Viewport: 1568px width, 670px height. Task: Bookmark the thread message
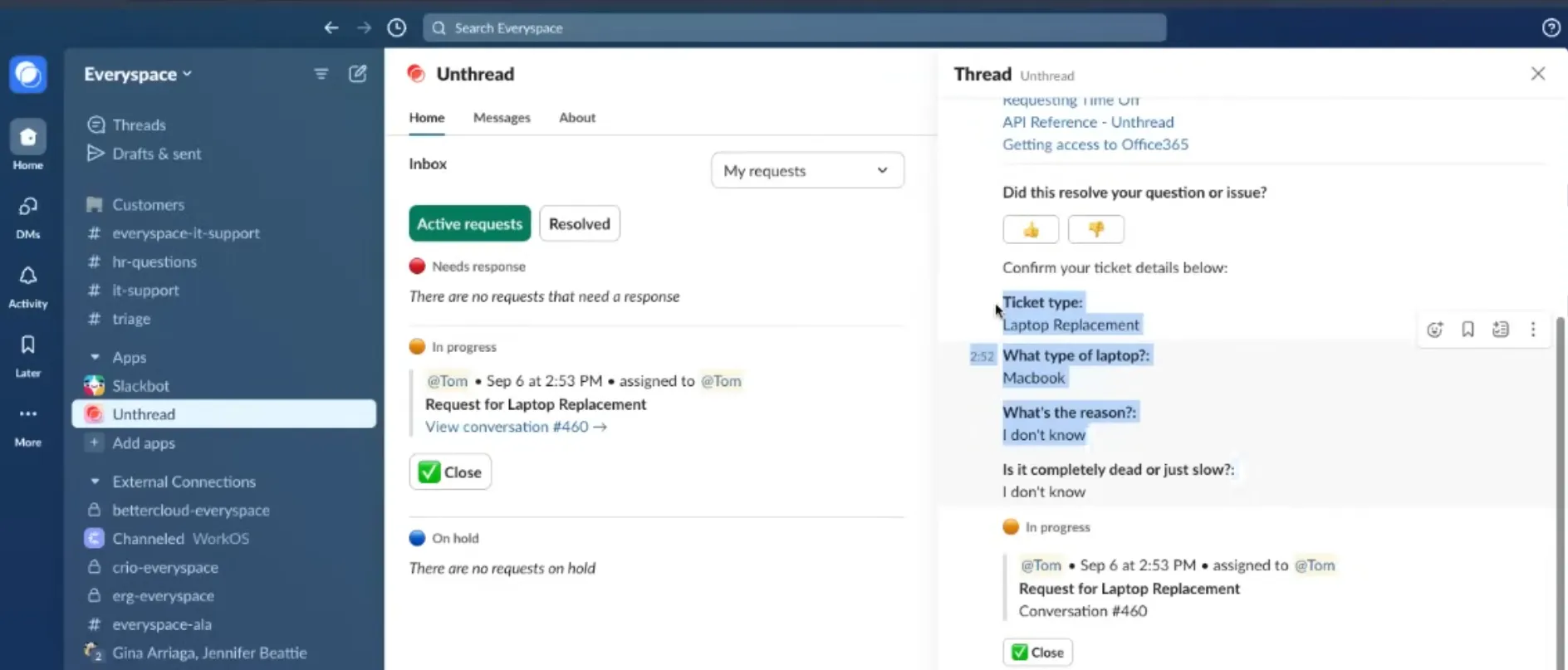coord(1468,330)
